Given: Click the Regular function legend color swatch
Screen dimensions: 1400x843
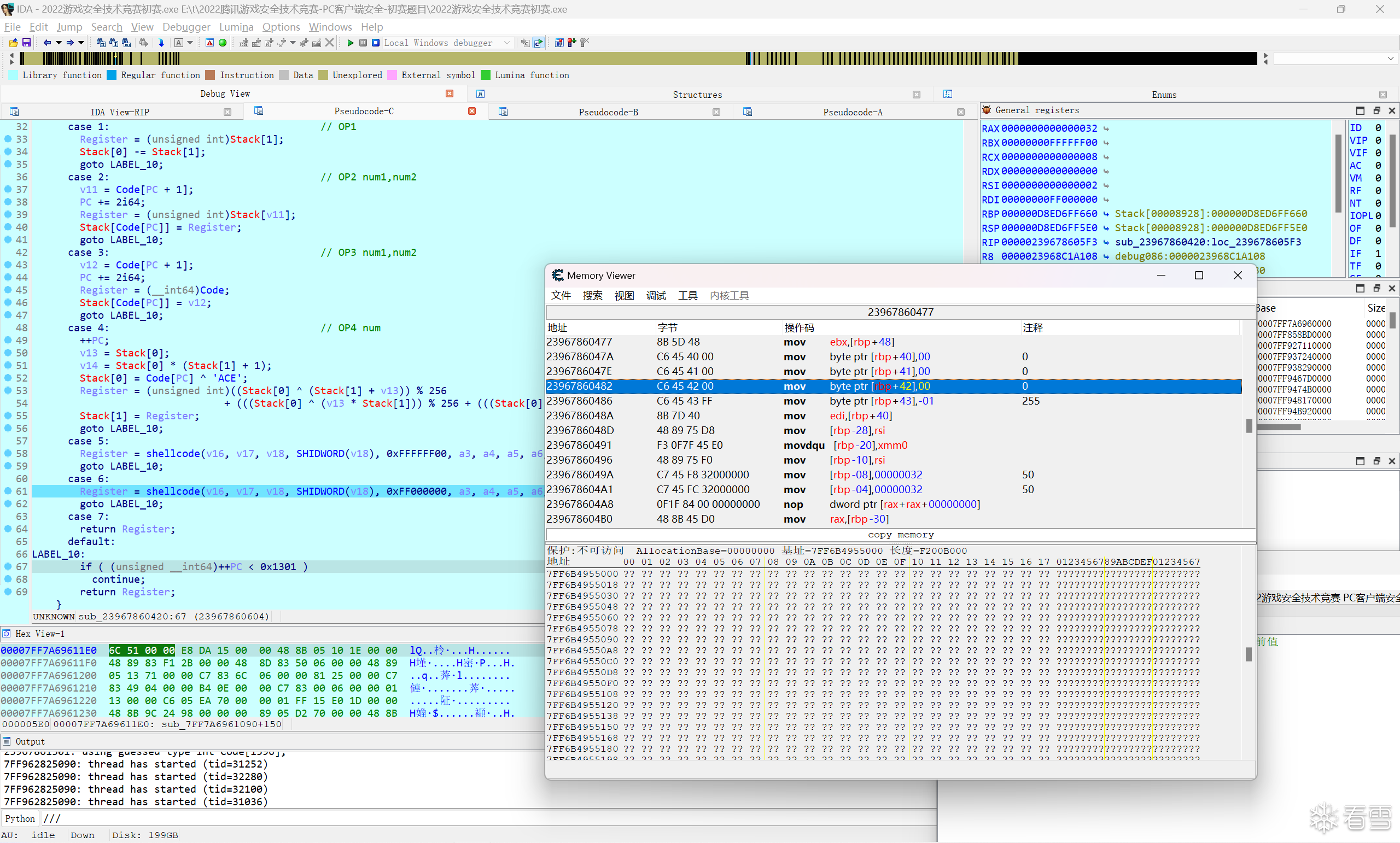Looking at the screenshot, I should point(112,75).
